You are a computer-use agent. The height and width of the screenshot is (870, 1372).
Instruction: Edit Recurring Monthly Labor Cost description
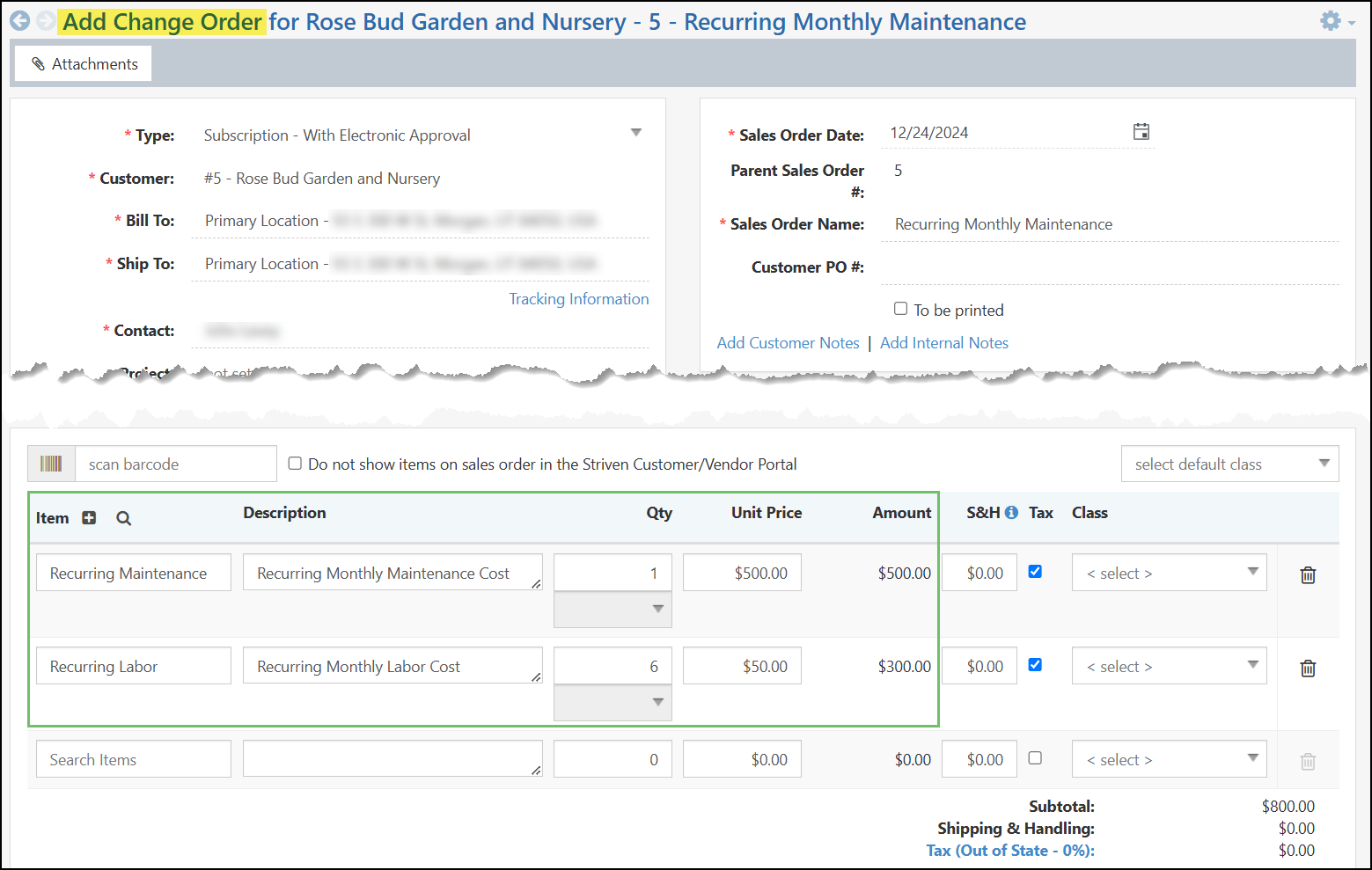point(393,665)
